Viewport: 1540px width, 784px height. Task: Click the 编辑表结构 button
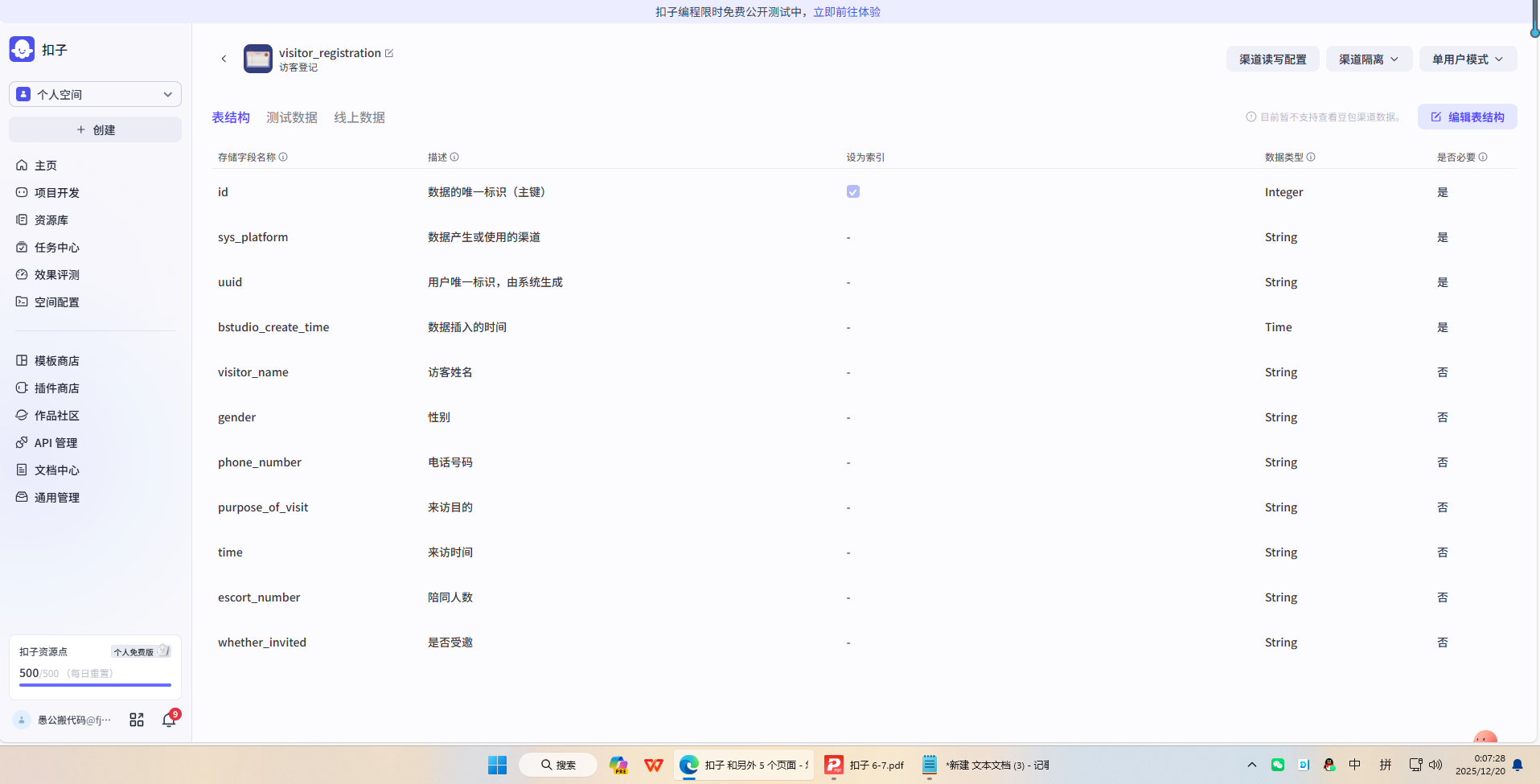(1467, 117)
